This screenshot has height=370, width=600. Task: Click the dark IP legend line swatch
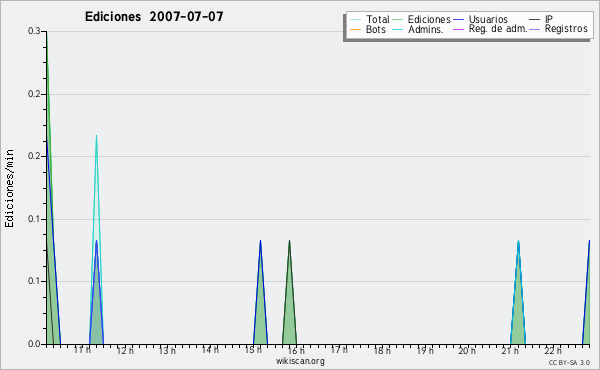[x=535, y=20]
